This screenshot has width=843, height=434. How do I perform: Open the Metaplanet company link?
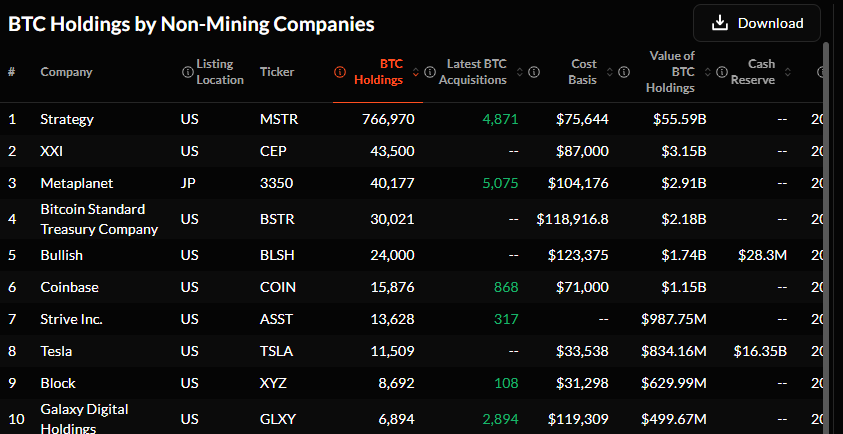pyautogui.click(x=77, y=183)
